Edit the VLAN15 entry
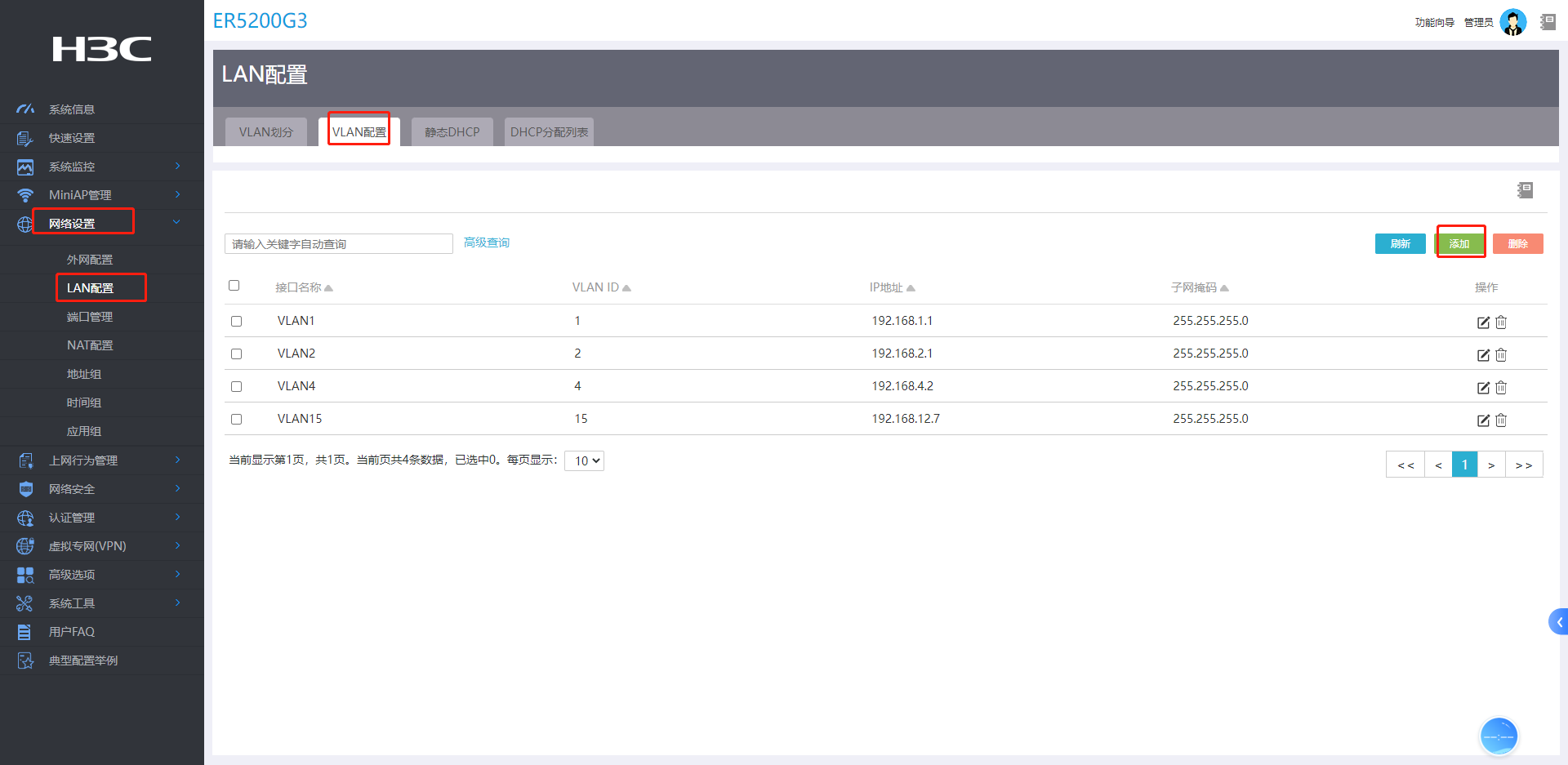 tap(1483, 420)
